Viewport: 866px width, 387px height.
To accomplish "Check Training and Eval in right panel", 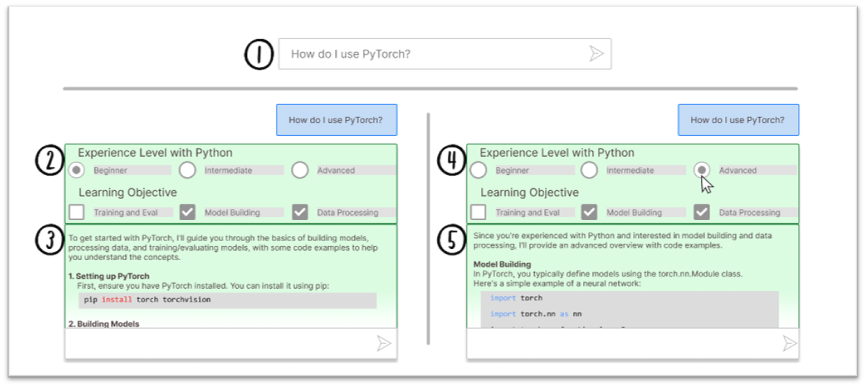I will pyautogui.click(x=479, y=212).
